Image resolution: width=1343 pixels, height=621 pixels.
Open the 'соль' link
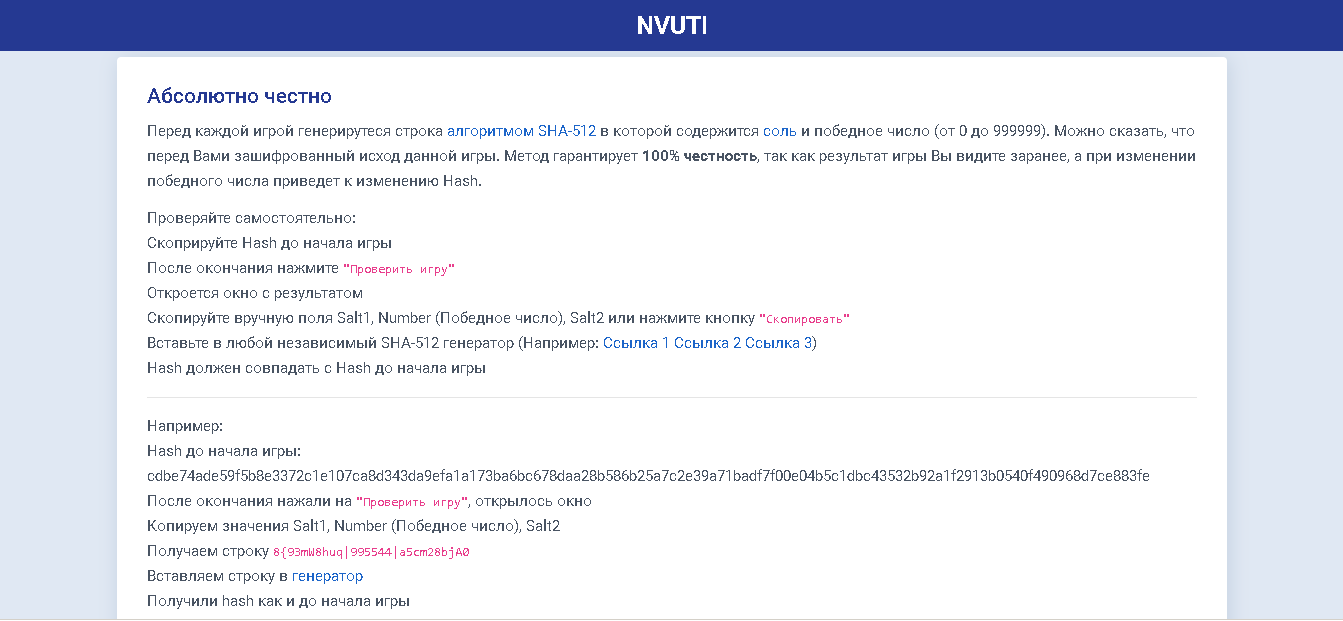coord(780,131)
